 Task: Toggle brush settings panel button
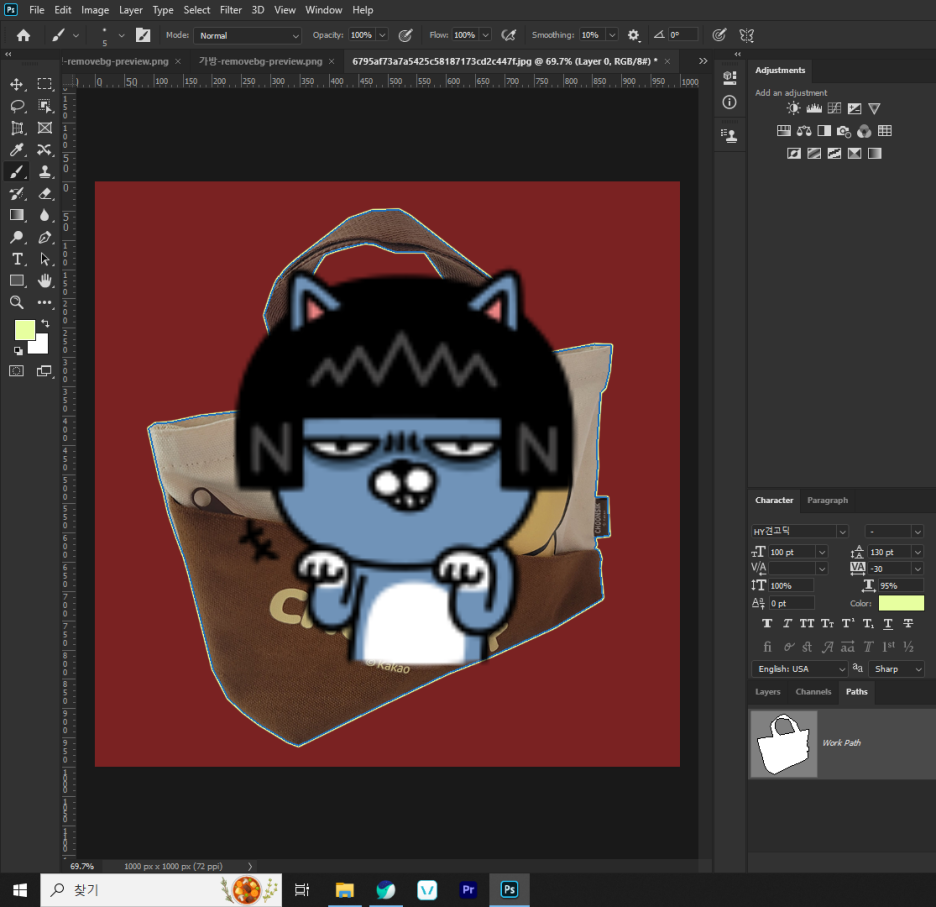point(143,35)
